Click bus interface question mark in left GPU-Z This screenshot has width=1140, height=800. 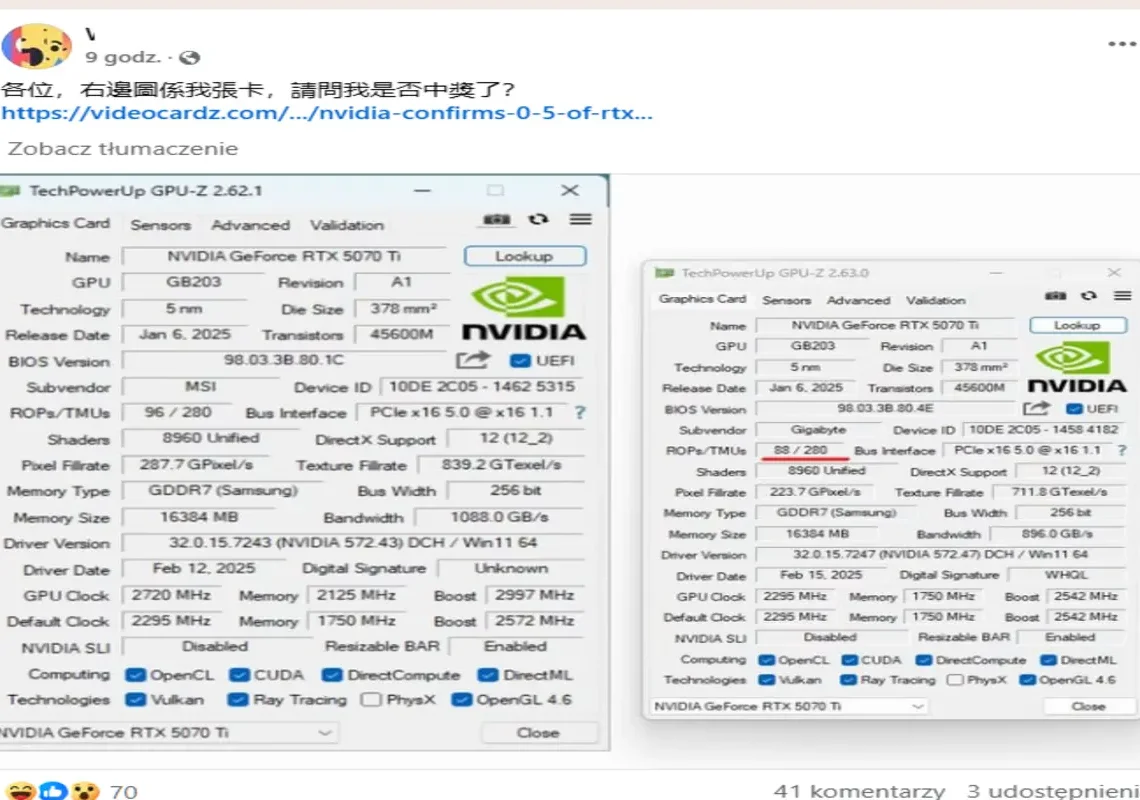(579, 412)
